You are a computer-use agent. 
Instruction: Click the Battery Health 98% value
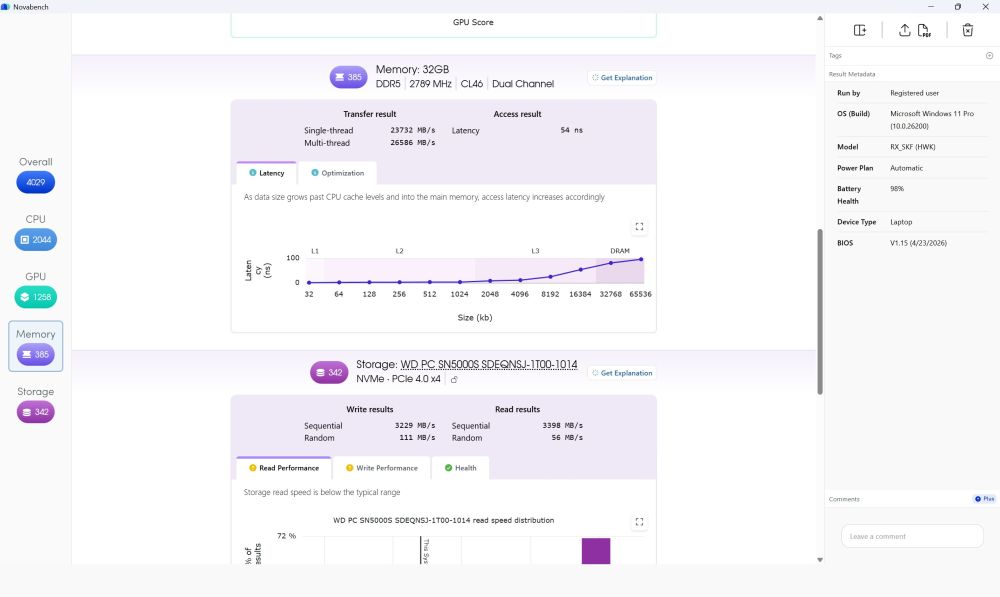pos(897,189)
